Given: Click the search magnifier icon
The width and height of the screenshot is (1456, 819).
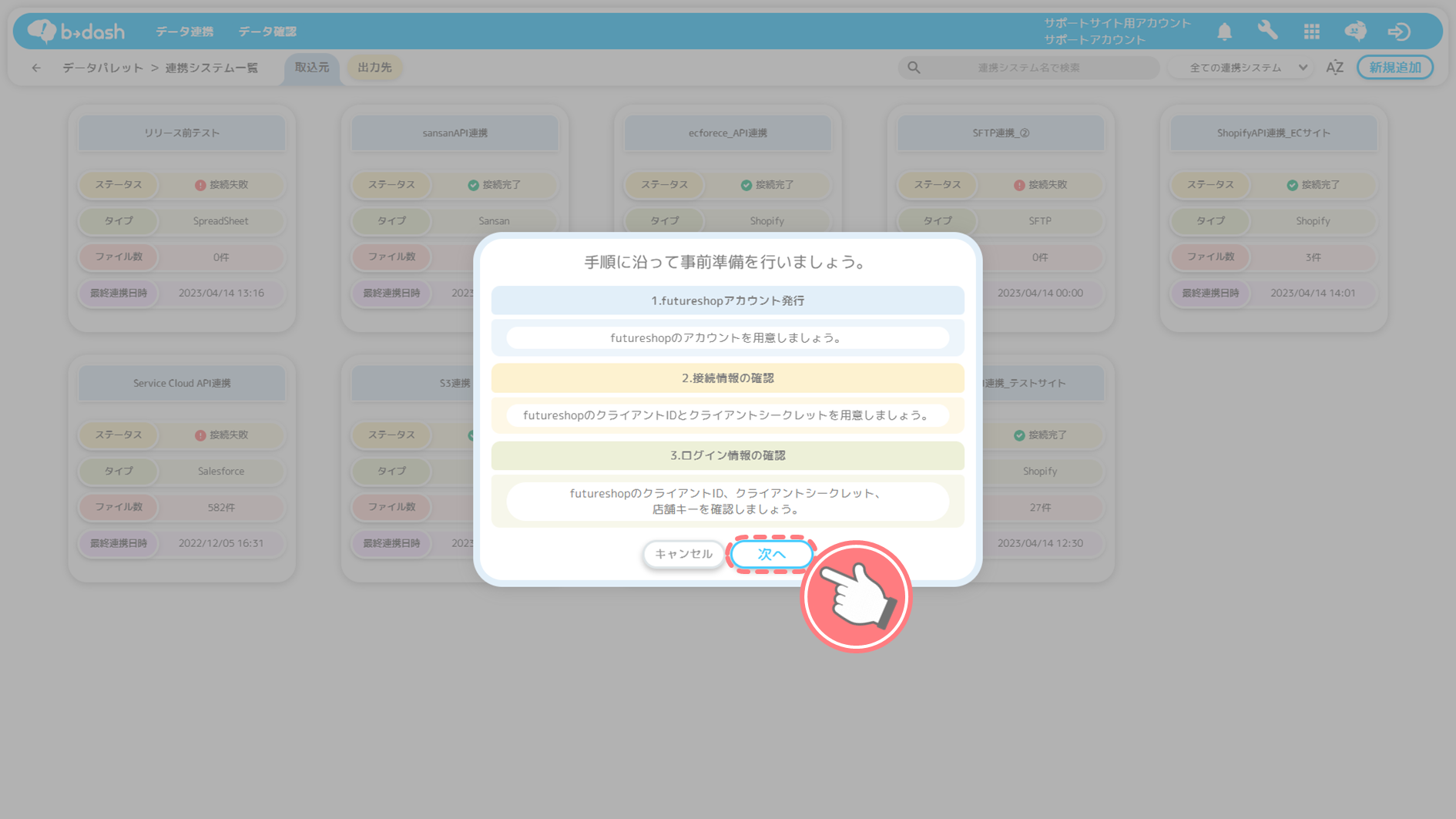Looking at the screenshot, I should [x=914, y=68].
